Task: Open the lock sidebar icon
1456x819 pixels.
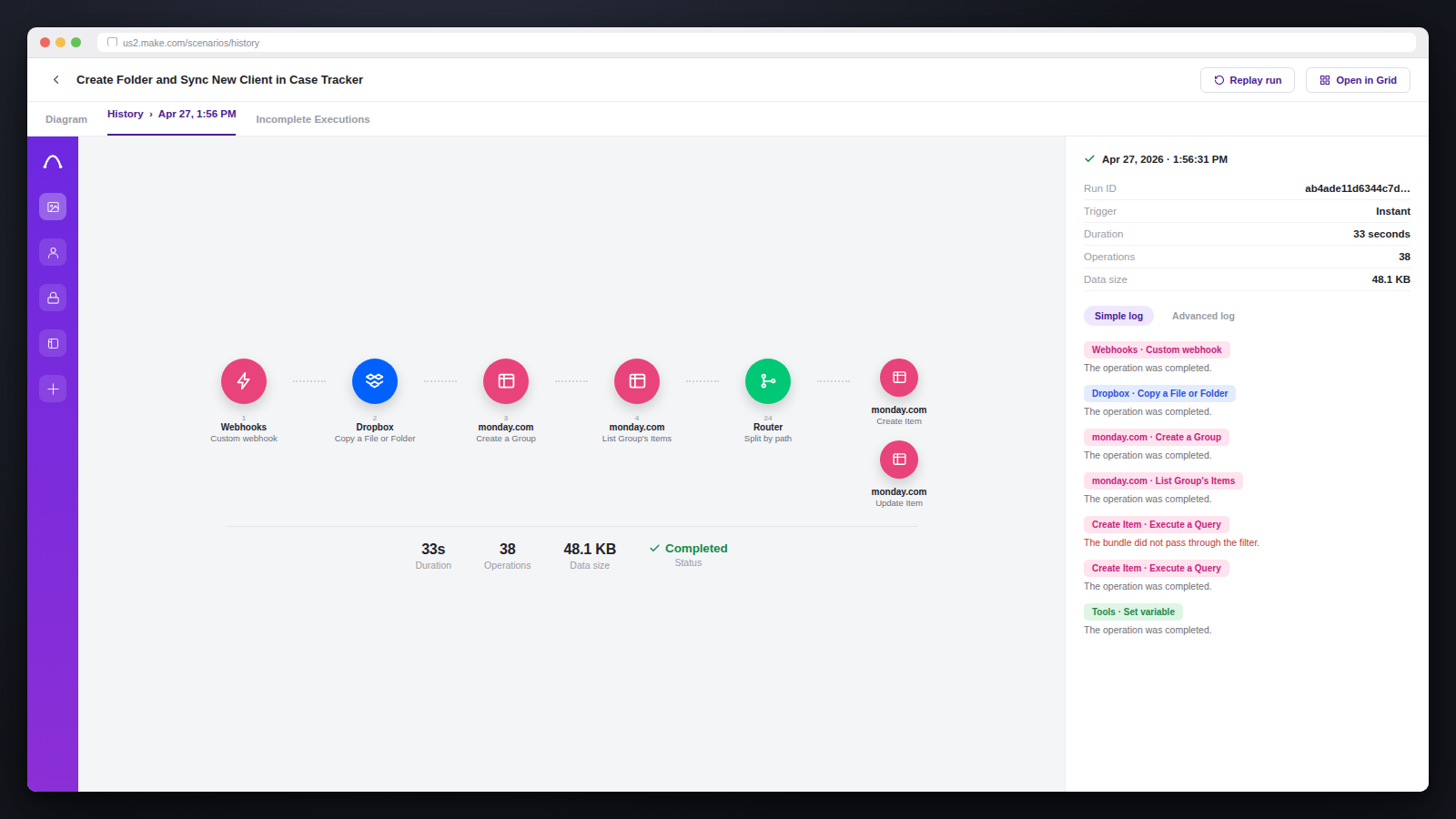Action: pyautogui.click(x=53, y=298)
